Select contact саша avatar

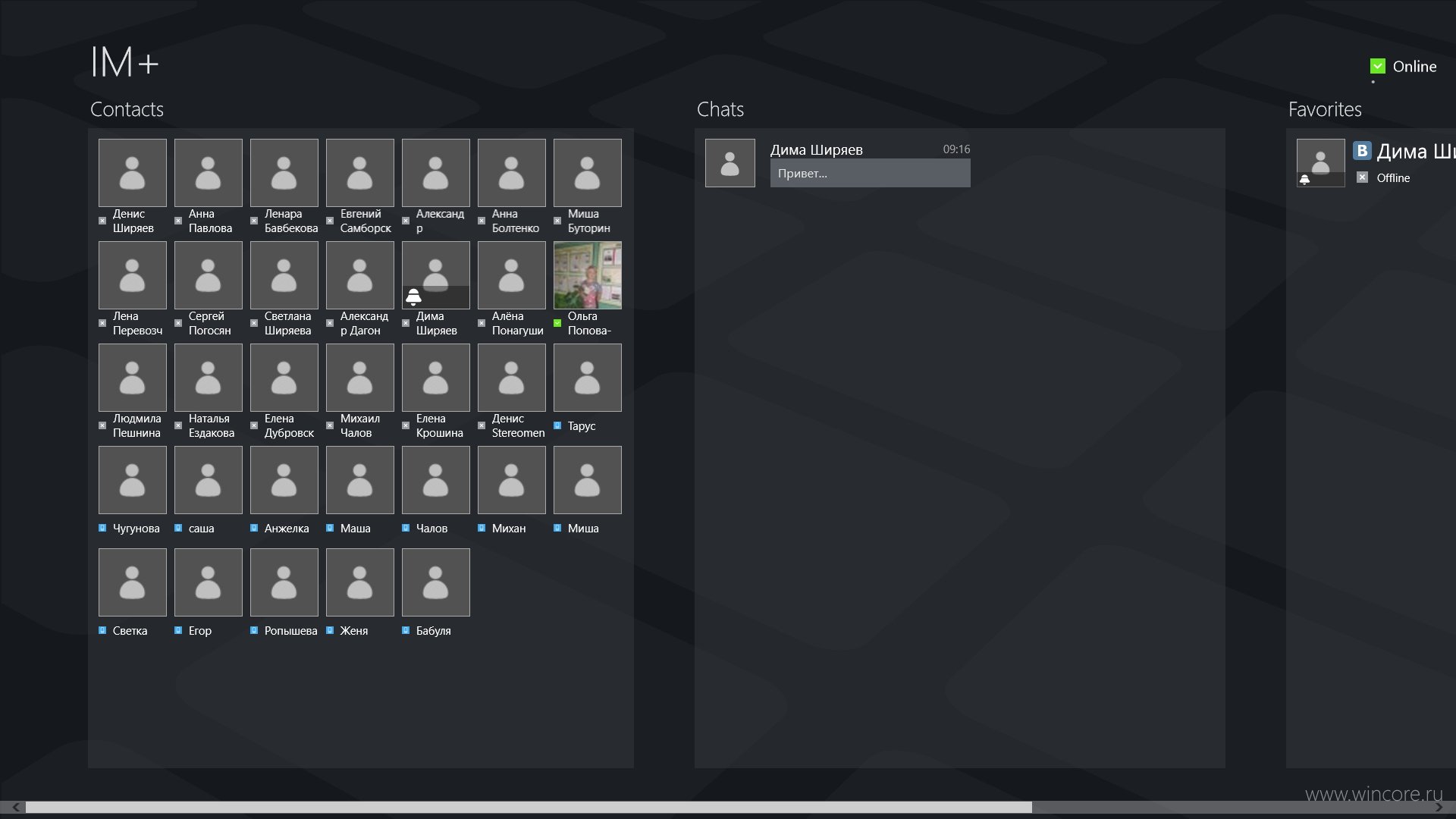pyautogui.click(x=208, y=479)
